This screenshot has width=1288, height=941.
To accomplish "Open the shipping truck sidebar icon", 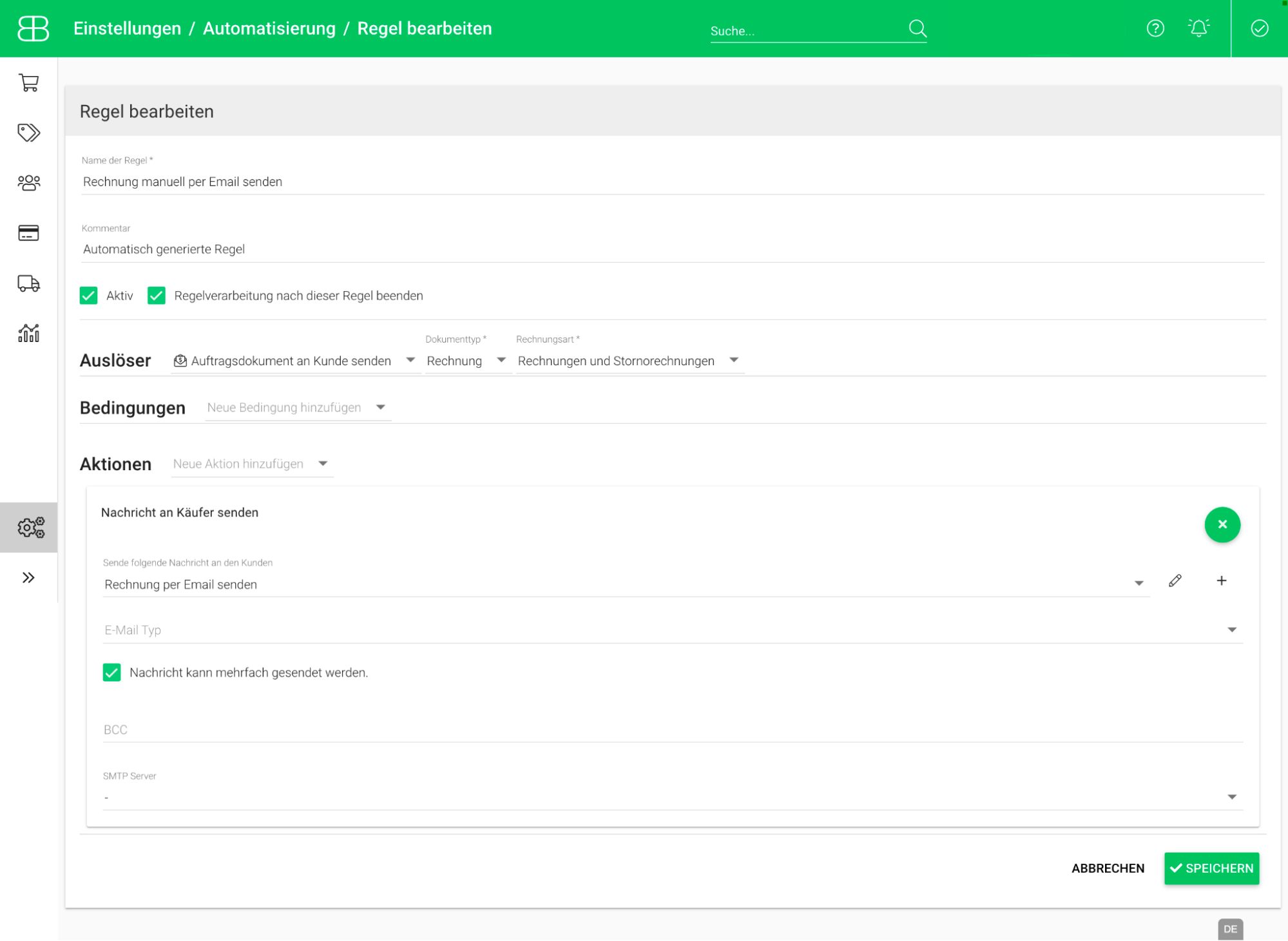I will [x=28, y=283].
